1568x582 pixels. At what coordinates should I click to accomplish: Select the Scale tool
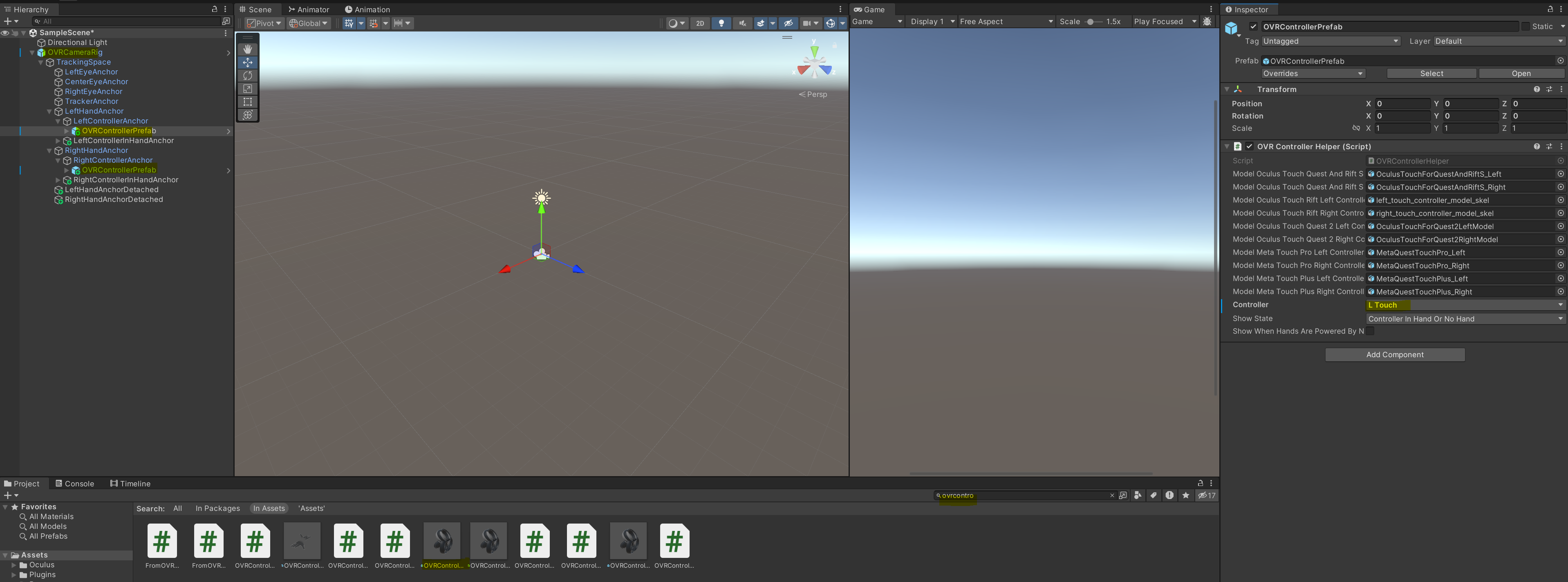coord(248,89)
